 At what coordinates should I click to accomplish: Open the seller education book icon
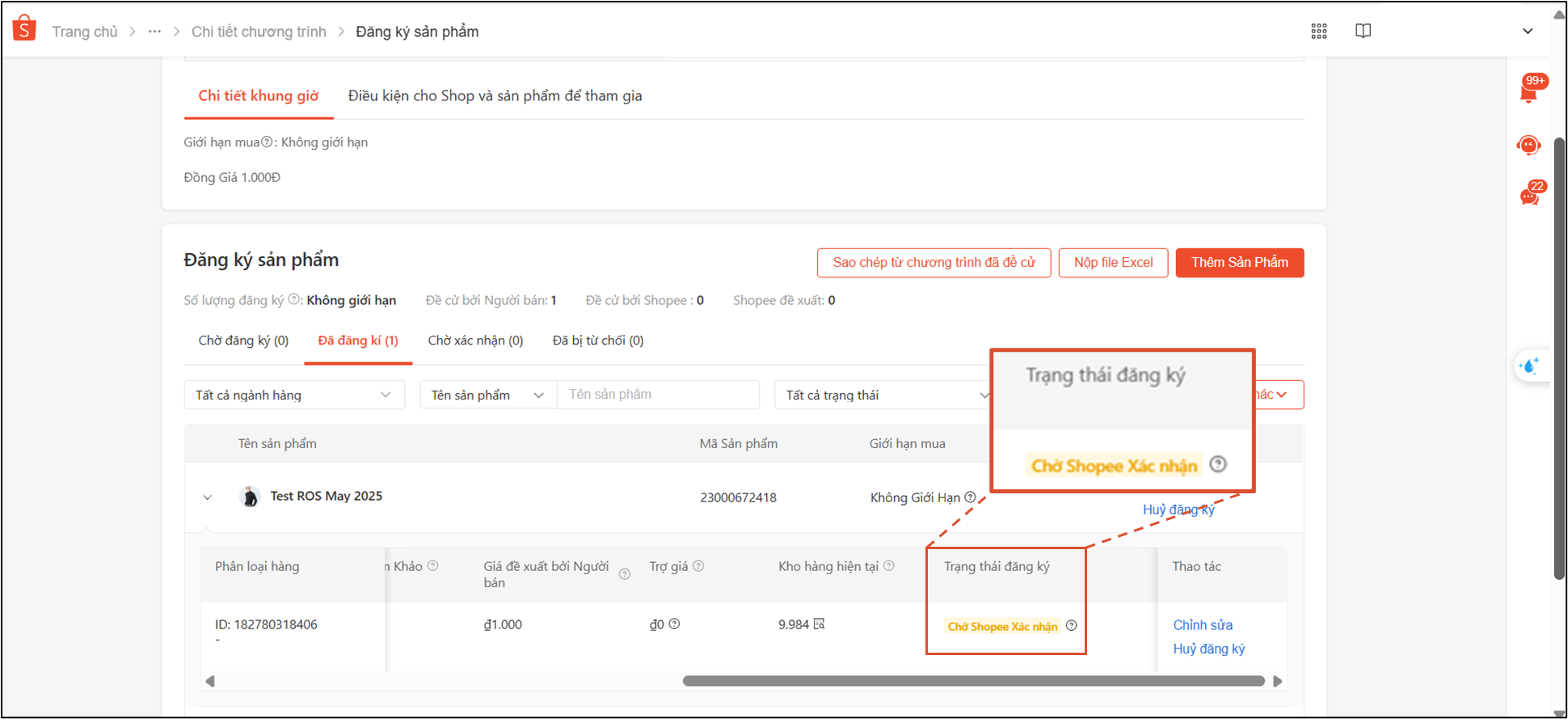coord(1363,32)
